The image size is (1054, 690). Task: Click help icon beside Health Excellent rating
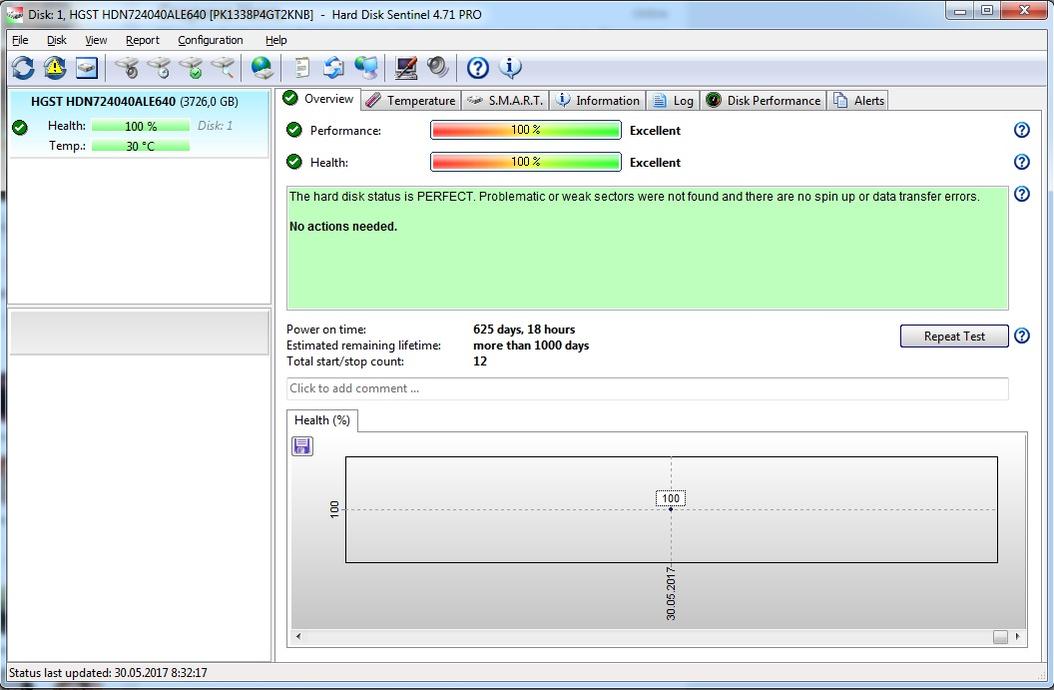1021,161
